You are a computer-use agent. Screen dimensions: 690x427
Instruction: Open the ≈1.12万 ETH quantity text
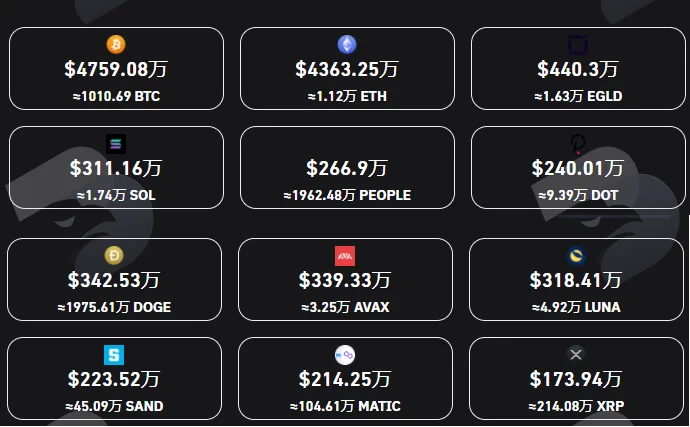pyautogui.click(x=347, y=96)
